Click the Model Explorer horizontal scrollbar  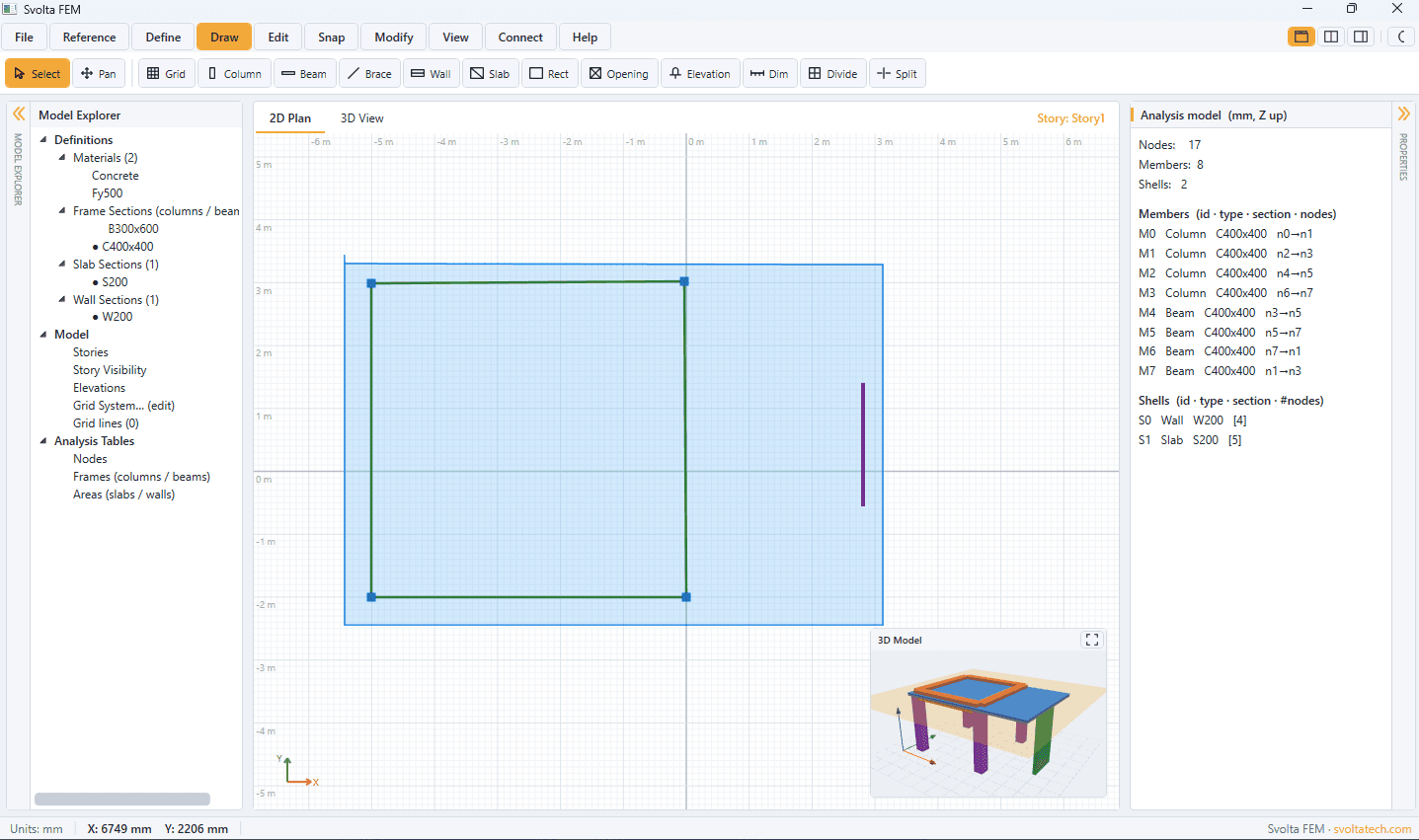tap(122, 800)
